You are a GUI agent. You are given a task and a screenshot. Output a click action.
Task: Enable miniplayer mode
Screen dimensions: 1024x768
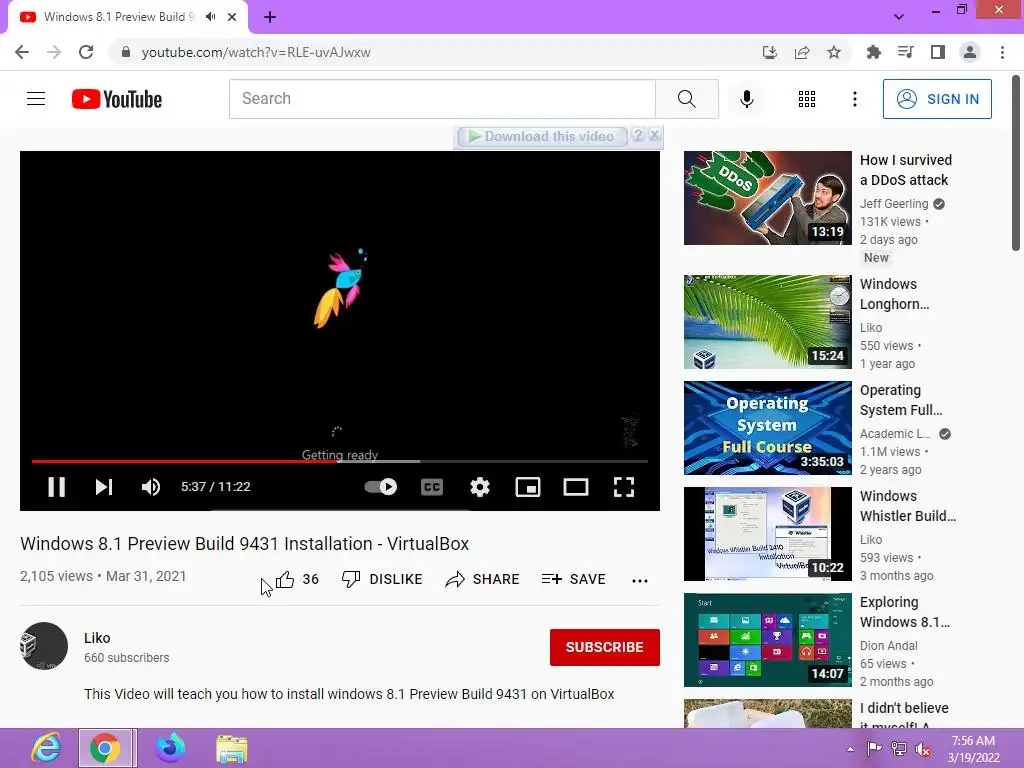tap(528, 487)
